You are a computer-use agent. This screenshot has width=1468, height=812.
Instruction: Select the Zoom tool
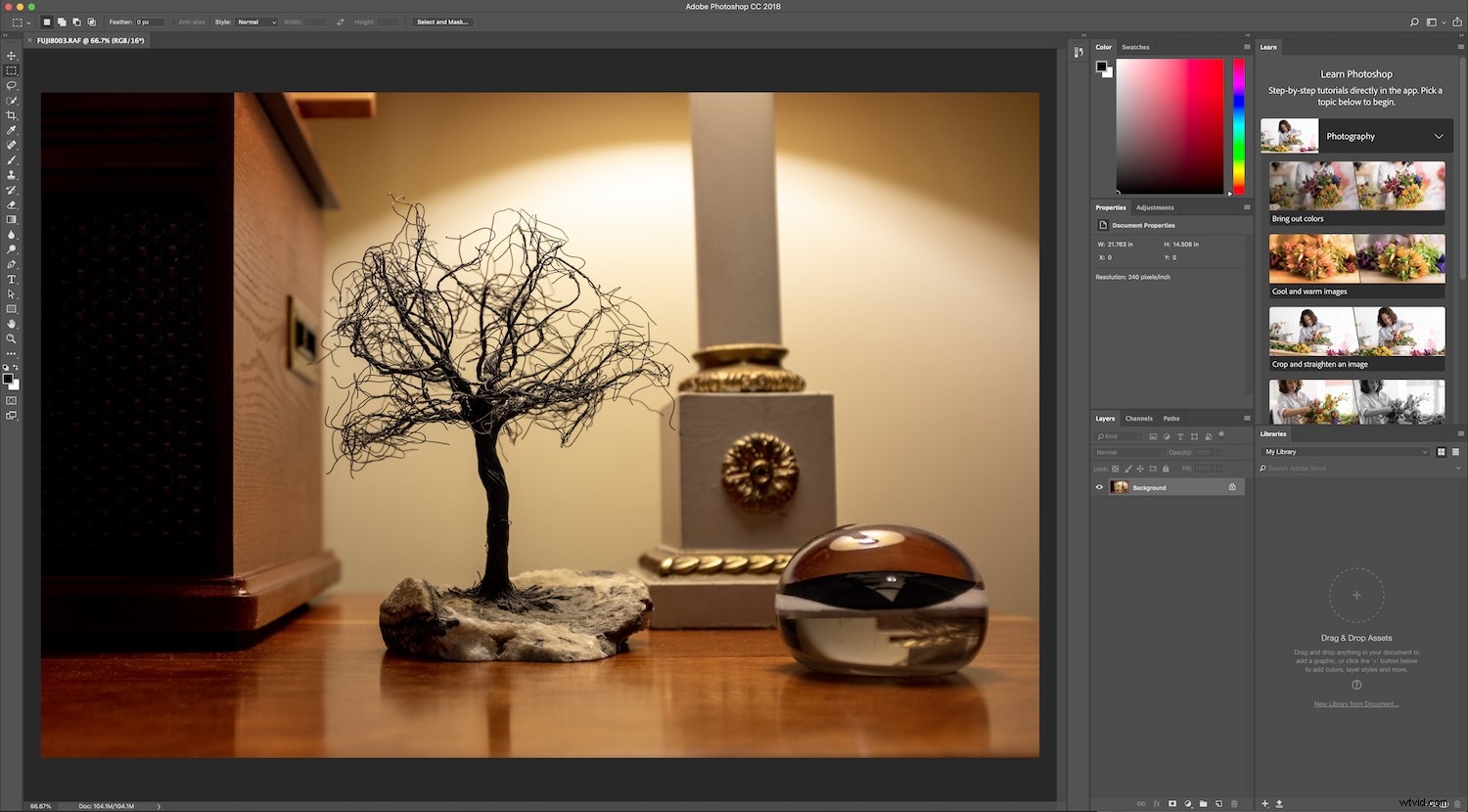pos(12,338)
